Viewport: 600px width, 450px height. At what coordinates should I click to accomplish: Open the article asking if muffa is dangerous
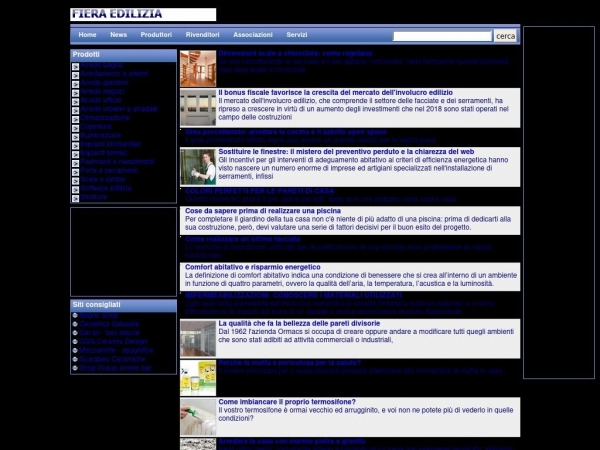pos(290,363)
